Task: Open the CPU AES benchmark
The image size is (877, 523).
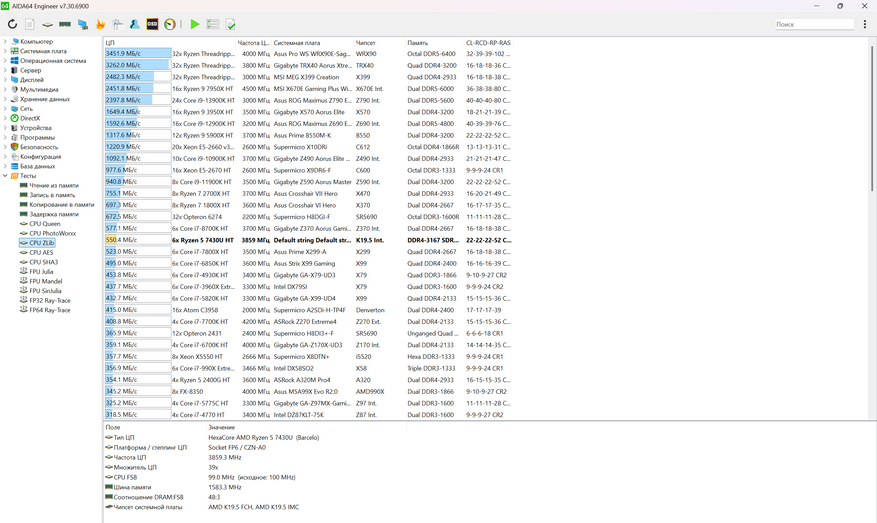Action: (x=41, y=252)
